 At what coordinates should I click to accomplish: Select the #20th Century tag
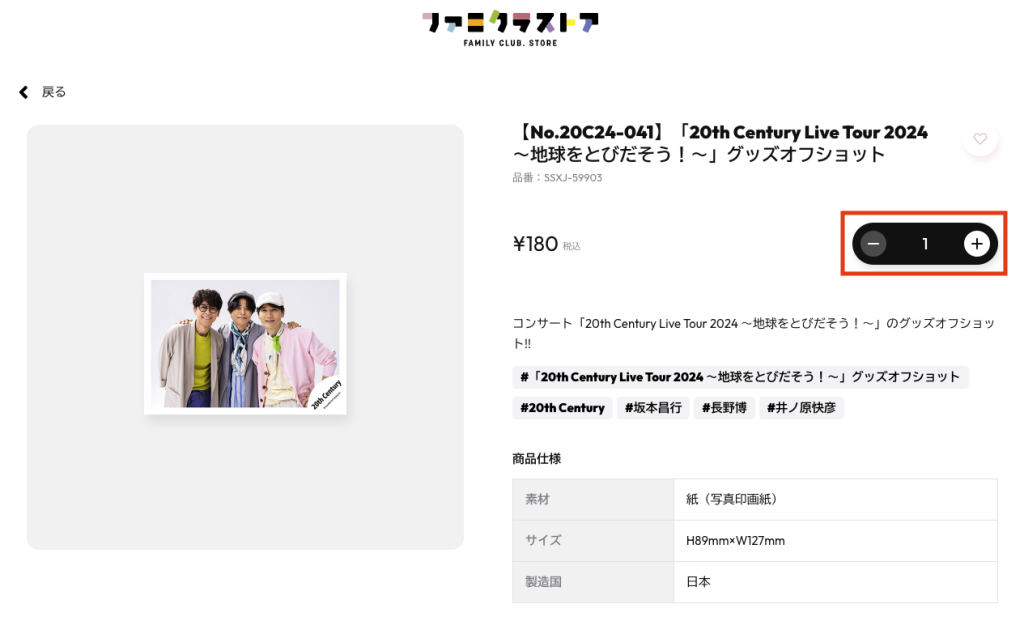click(562, 407)
